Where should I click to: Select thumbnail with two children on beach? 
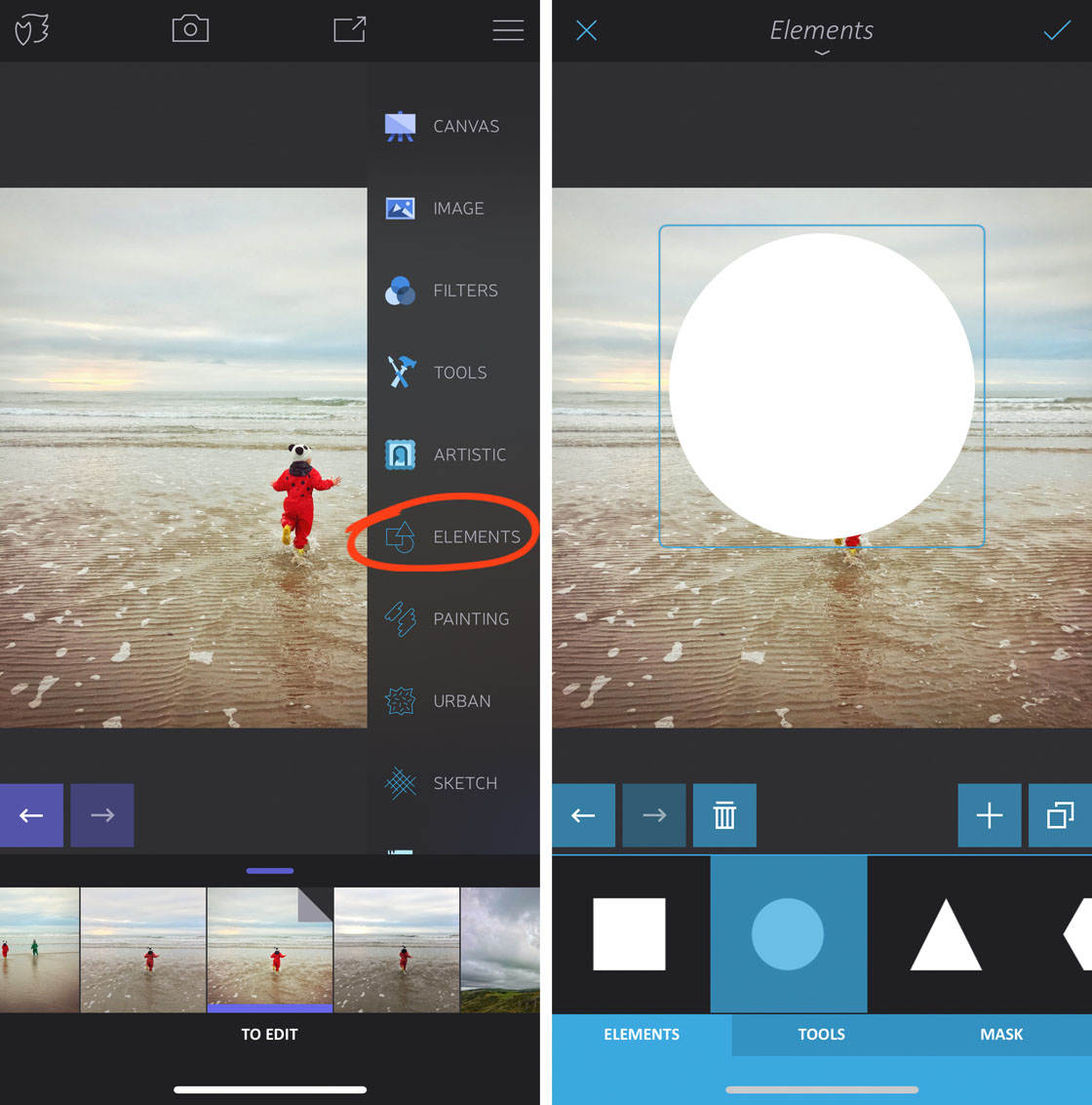click(39, 950)
